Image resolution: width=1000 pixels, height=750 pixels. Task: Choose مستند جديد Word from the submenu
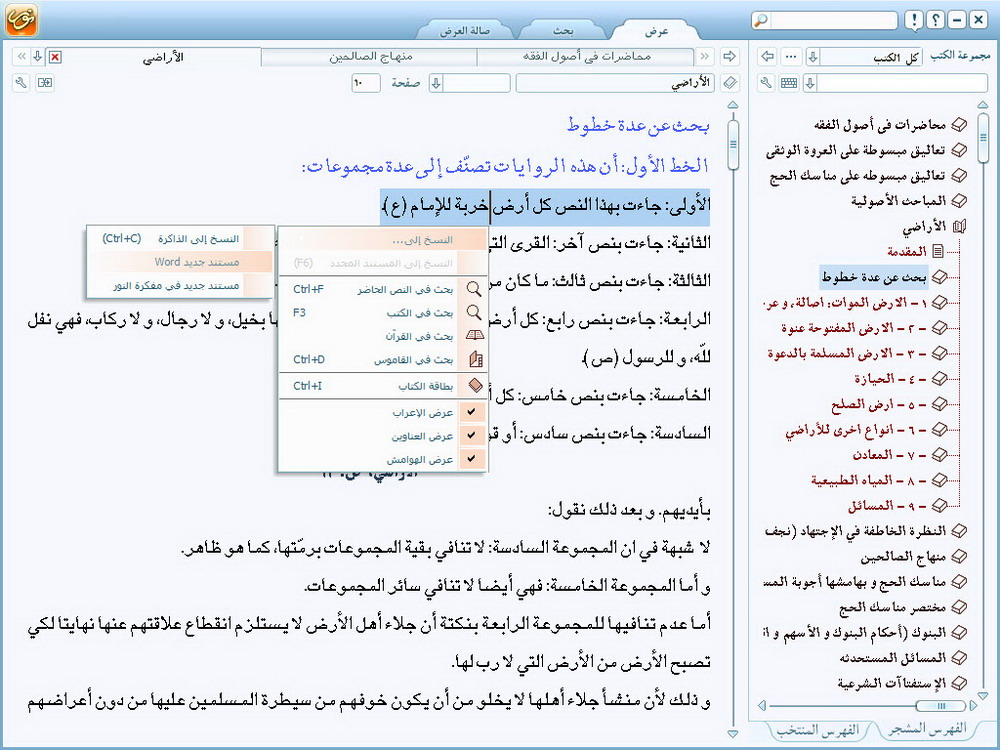[180, 261]
